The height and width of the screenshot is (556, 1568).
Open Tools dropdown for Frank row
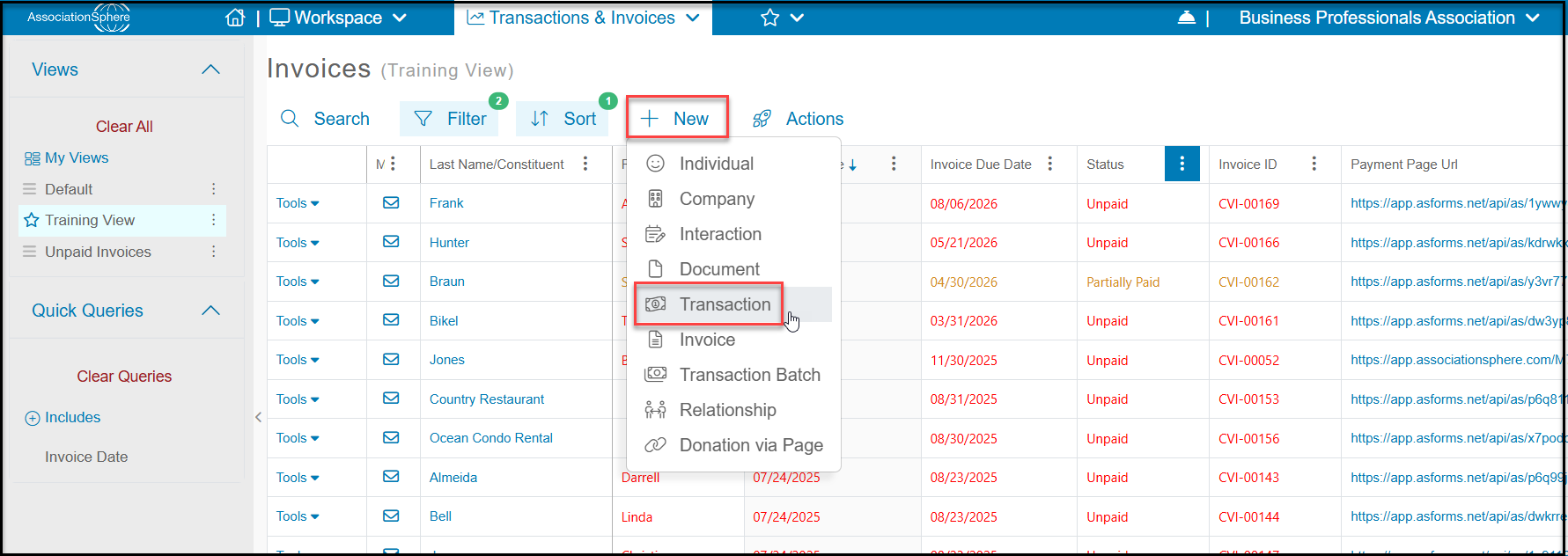tap(298, 203)
